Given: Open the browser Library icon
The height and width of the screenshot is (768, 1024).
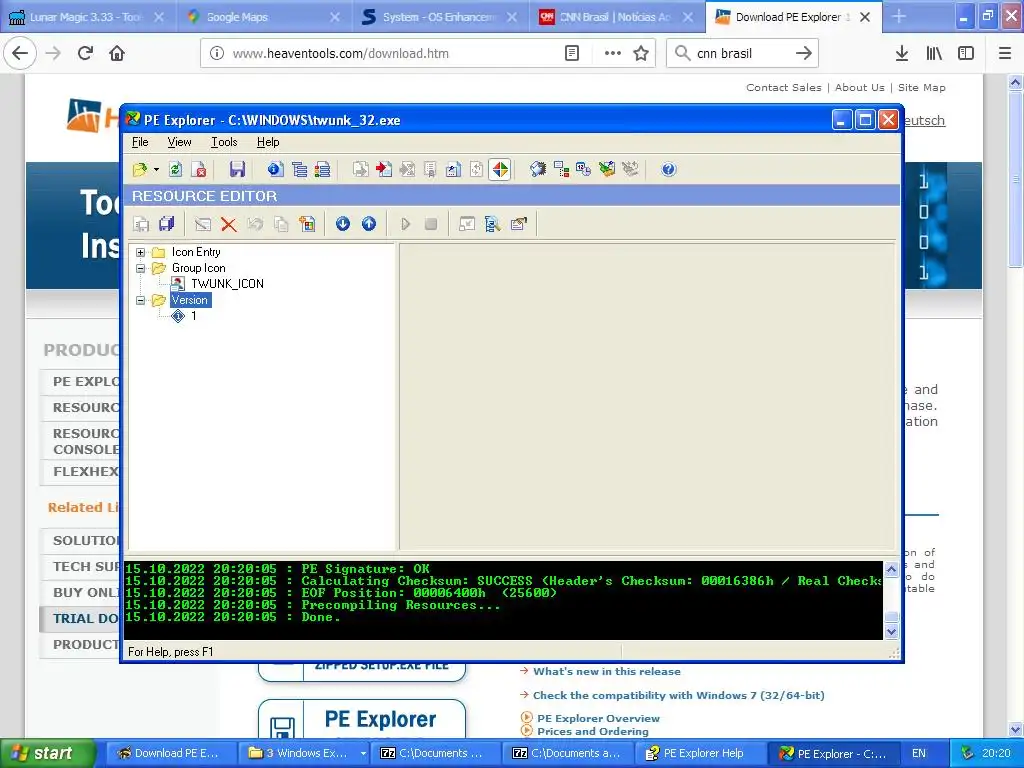Looking at the screenshot, I should coord(934,54).
